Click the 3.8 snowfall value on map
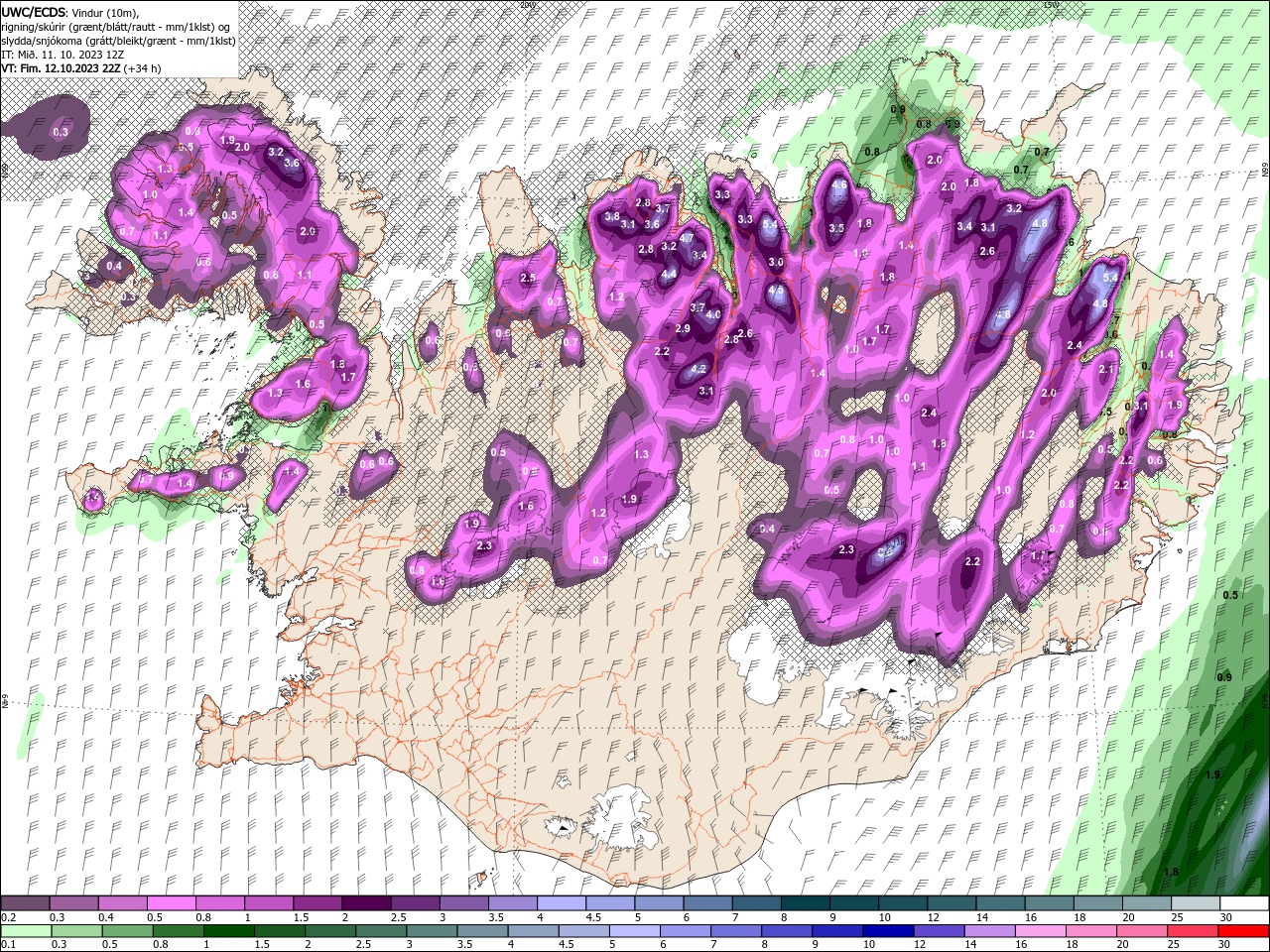 tap(612, 216)
